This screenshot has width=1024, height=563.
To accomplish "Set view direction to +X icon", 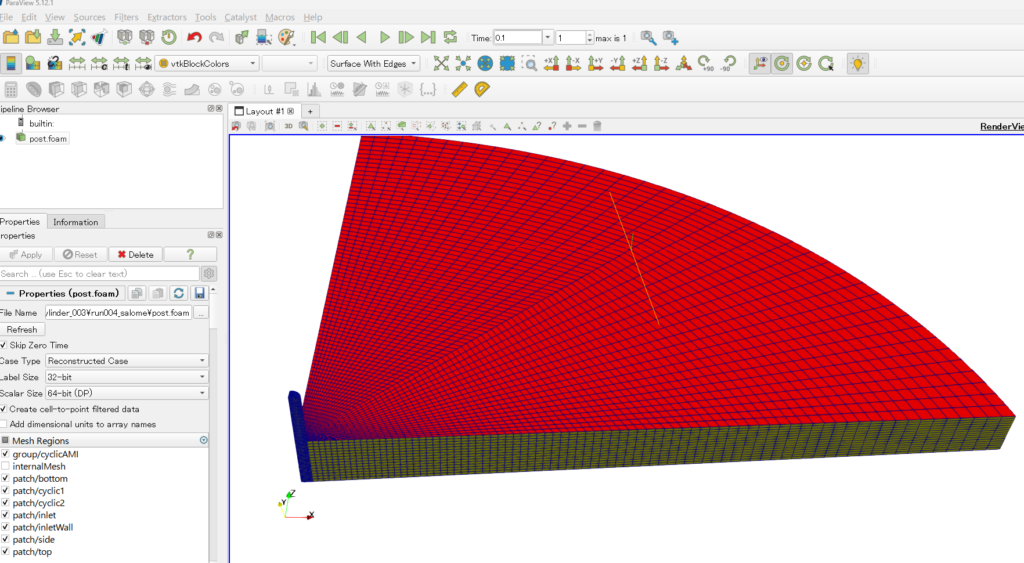I will click(551, 63).
